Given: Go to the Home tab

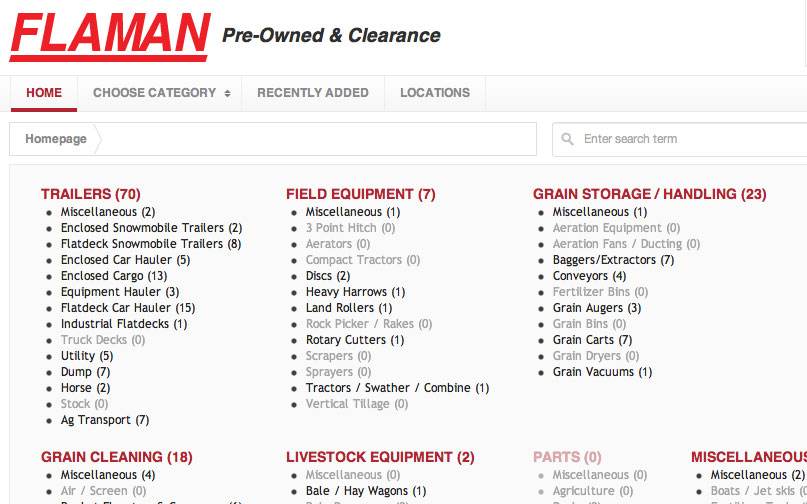Looking at the screenshot, I should (x=44, y=93).
